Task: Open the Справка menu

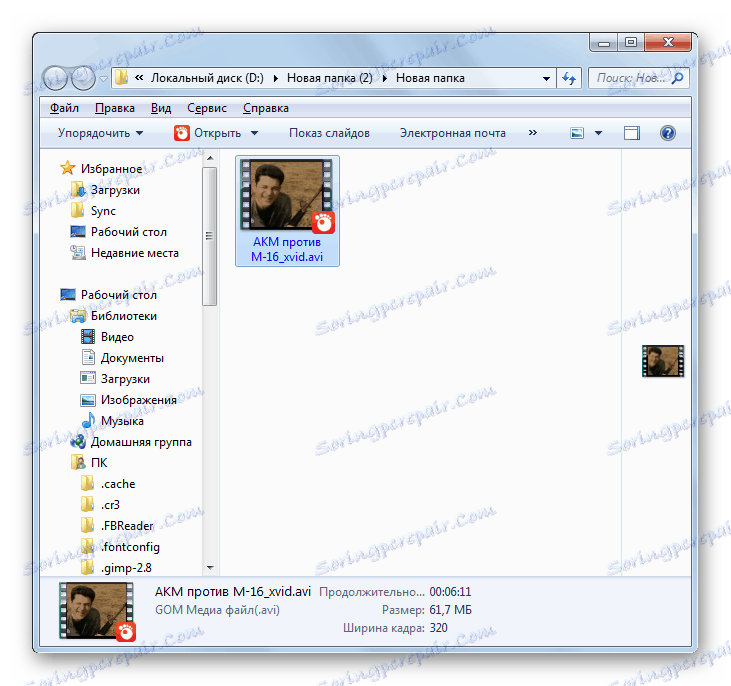Action: point(266,108)
